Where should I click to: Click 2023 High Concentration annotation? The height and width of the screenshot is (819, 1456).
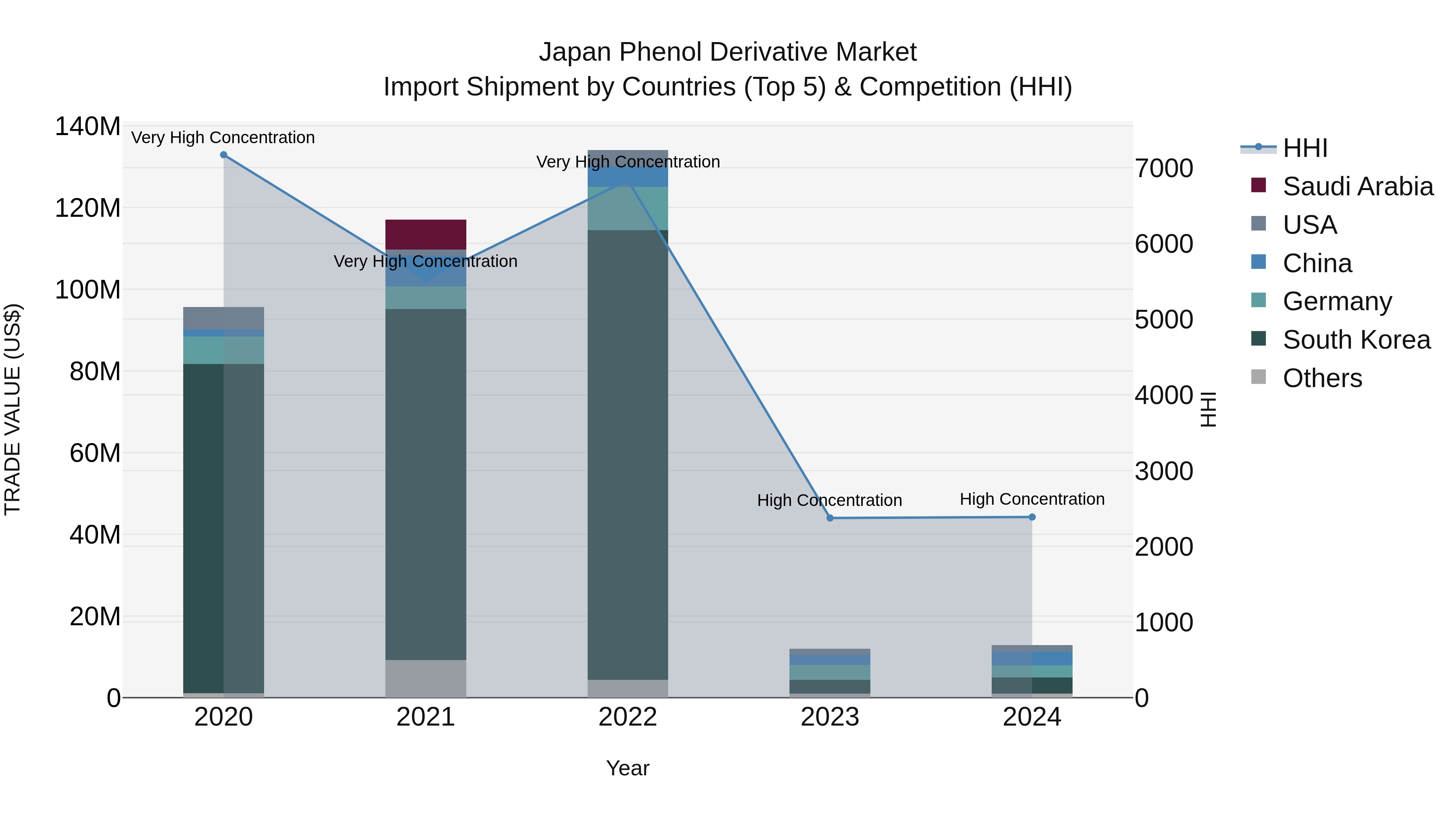click(829, 500)
